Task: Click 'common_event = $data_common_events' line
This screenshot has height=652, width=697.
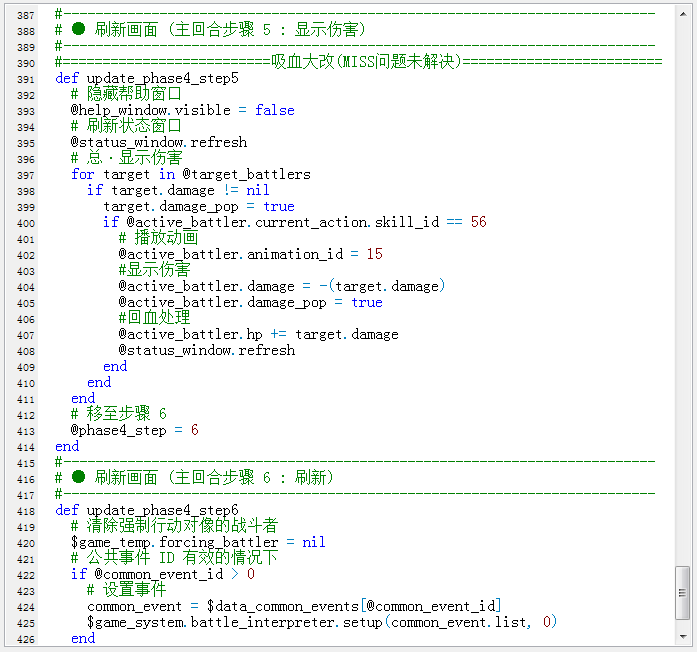Action: pyautogui.click(x=294, y=606)
